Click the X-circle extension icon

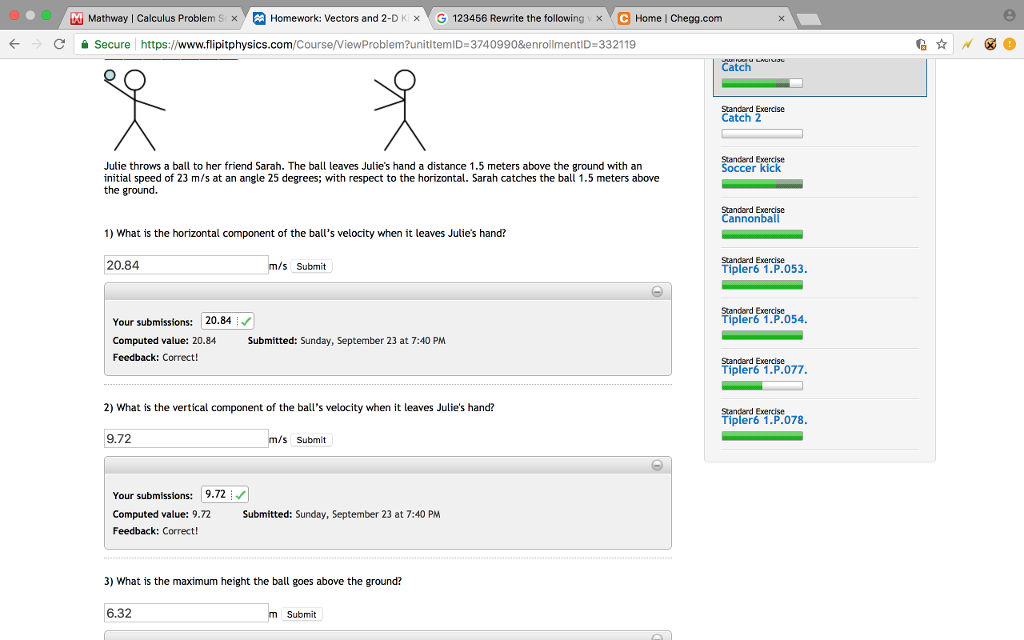pyautogui.click(x=989, y=45)
